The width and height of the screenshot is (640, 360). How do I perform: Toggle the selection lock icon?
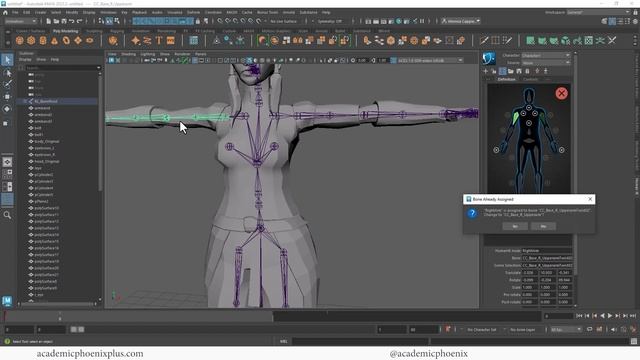coord(198,21)
